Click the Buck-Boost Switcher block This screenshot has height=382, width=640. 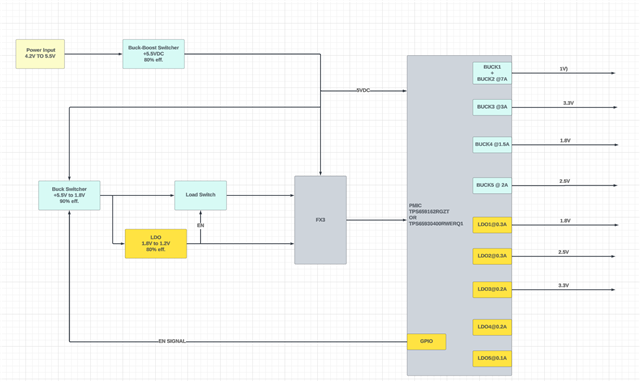153,54
